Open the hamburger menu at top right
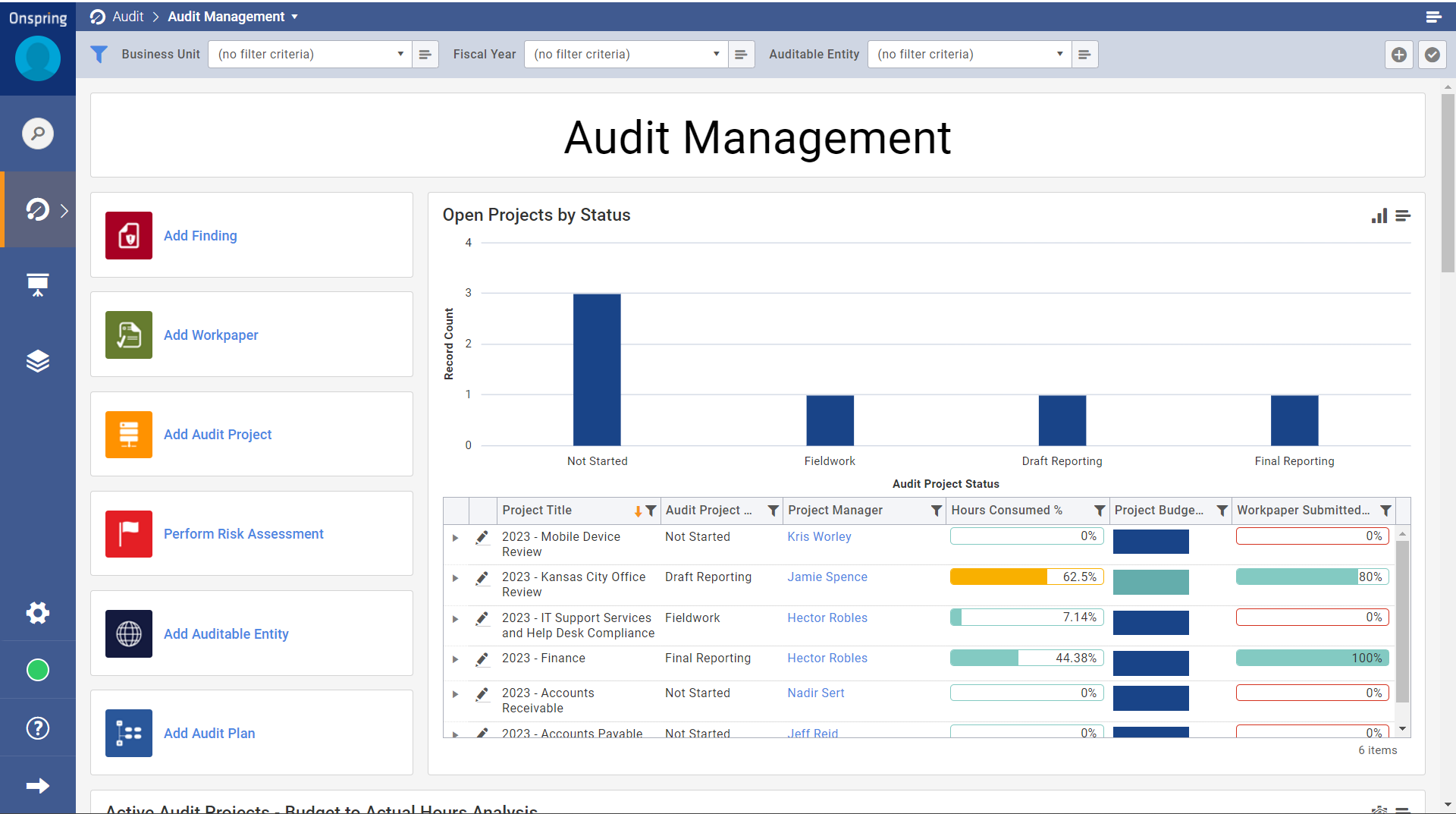 pyautogui.click(x=1433, y=17)
